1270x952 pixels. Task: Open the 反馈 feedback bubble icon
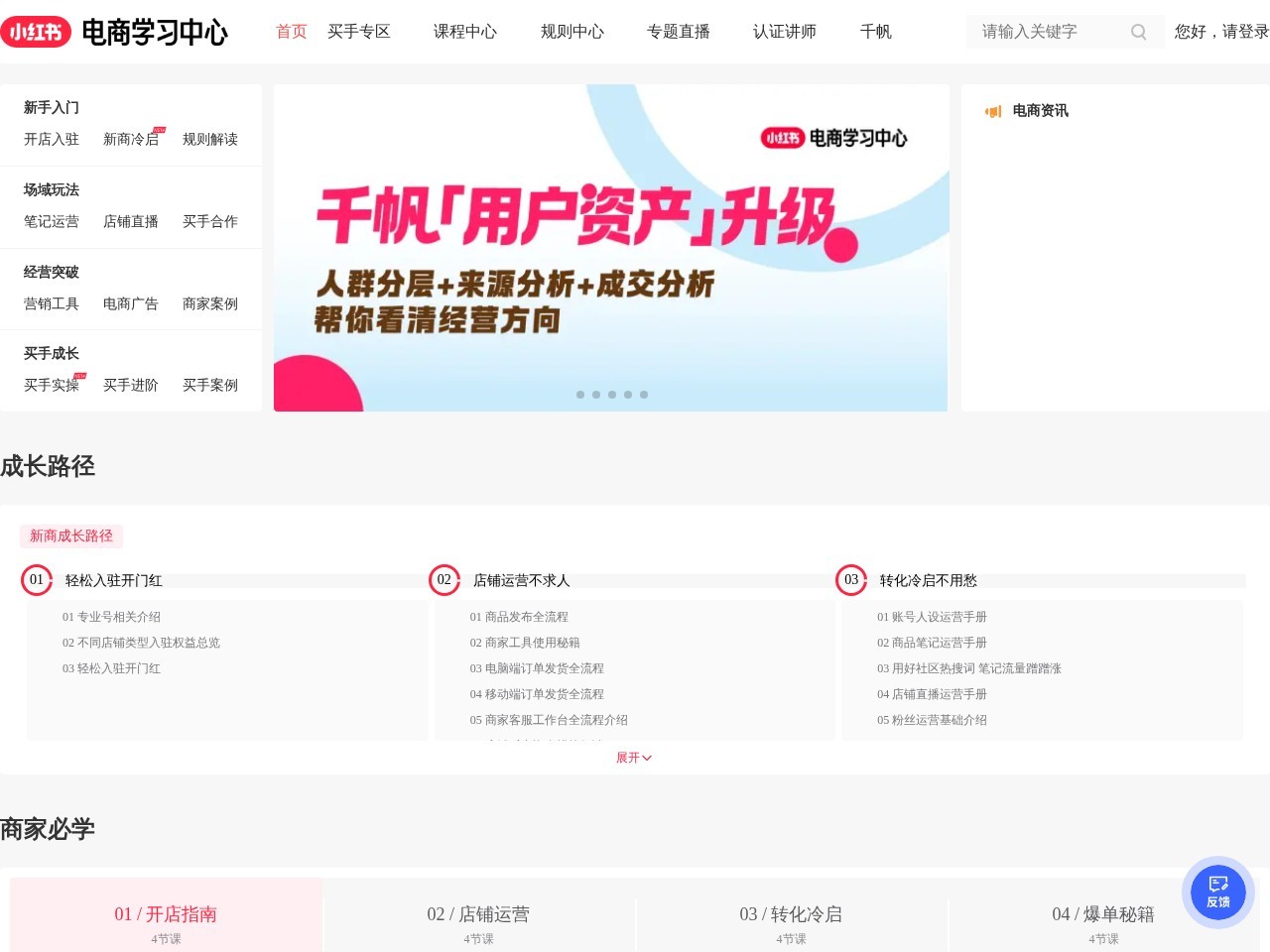point(1218,892)
